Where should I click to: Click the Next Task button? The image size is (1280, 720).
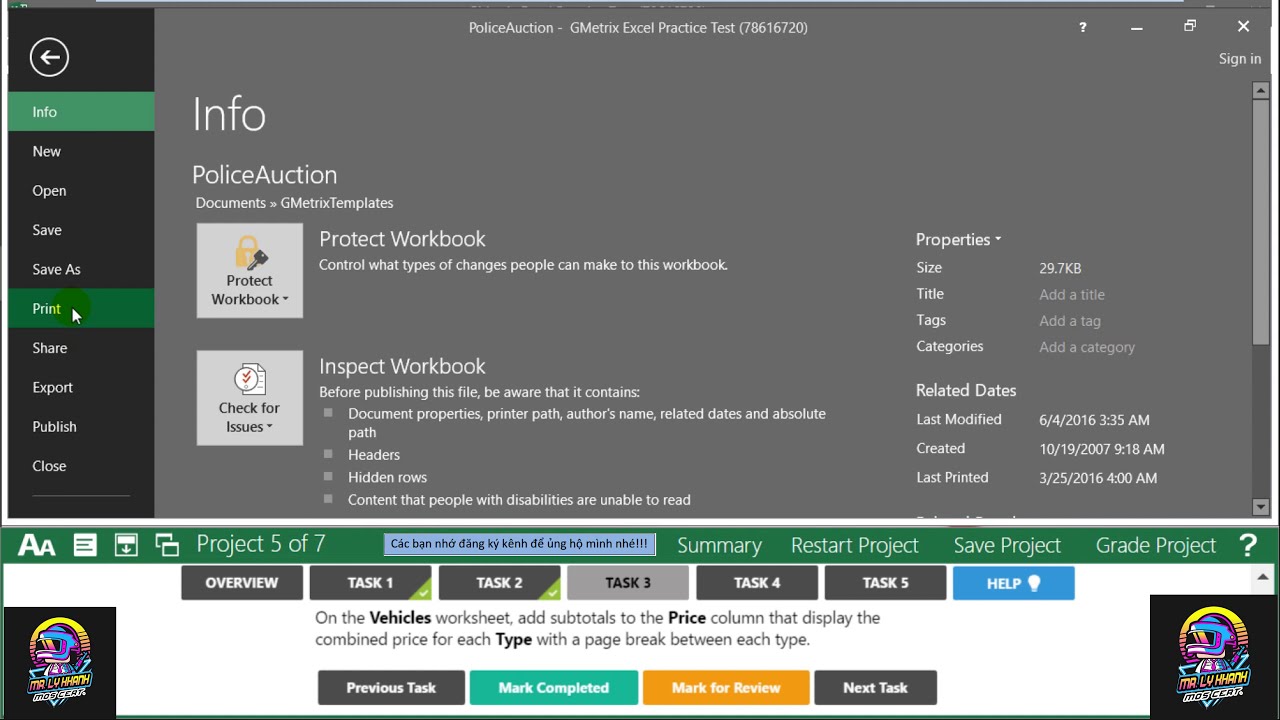click(875, 688)
